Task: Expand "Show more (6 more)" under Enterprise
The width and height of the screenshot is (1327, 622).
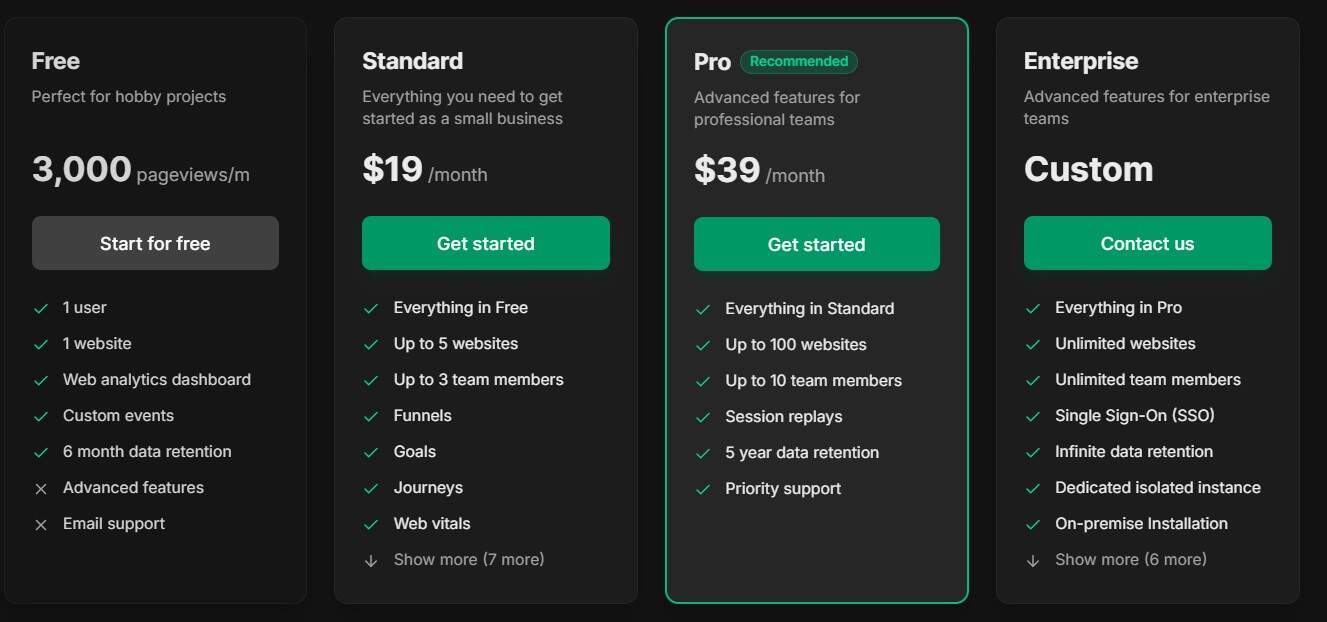Action: coord(1130,559)
